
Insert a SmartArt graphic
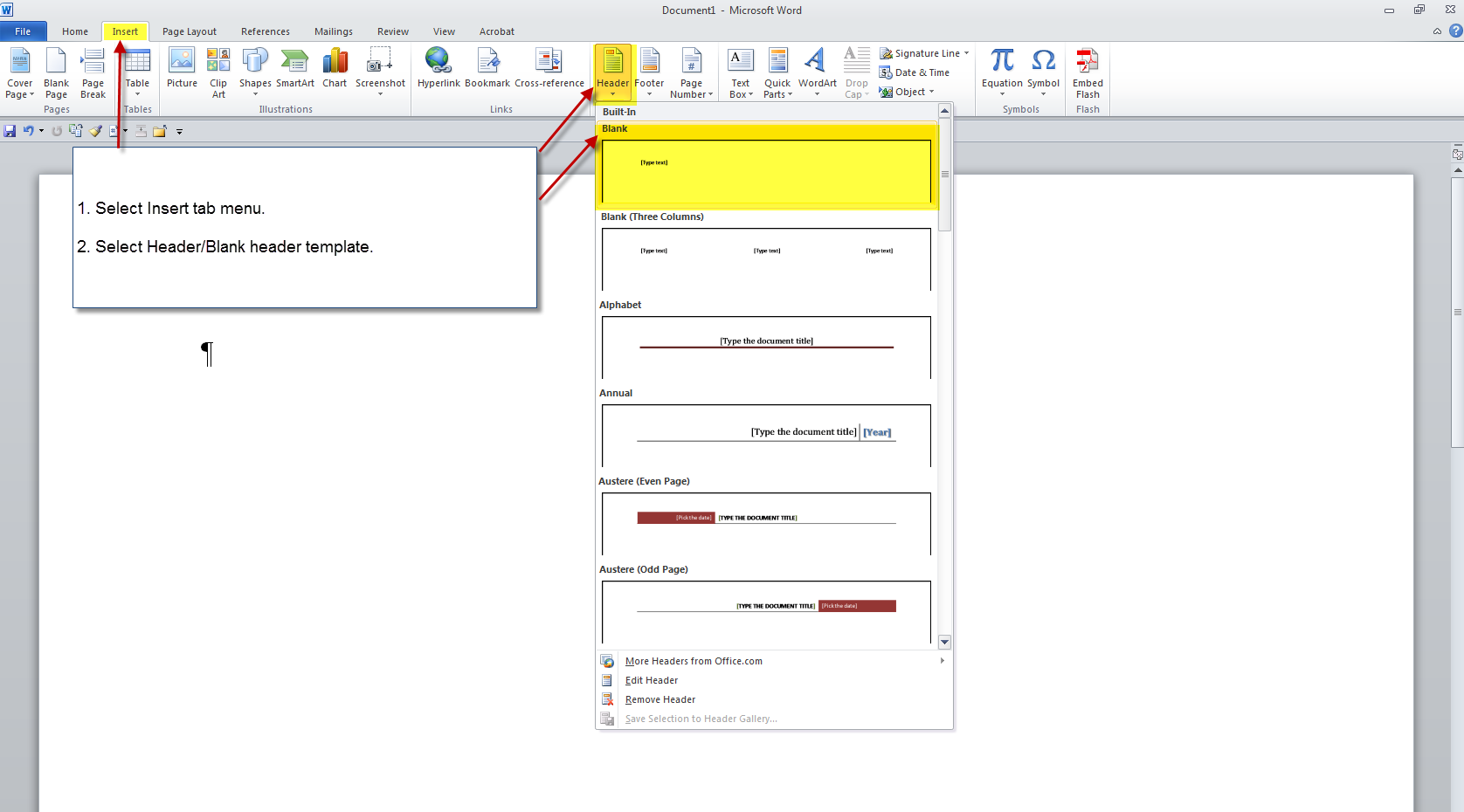pos(295,68)
